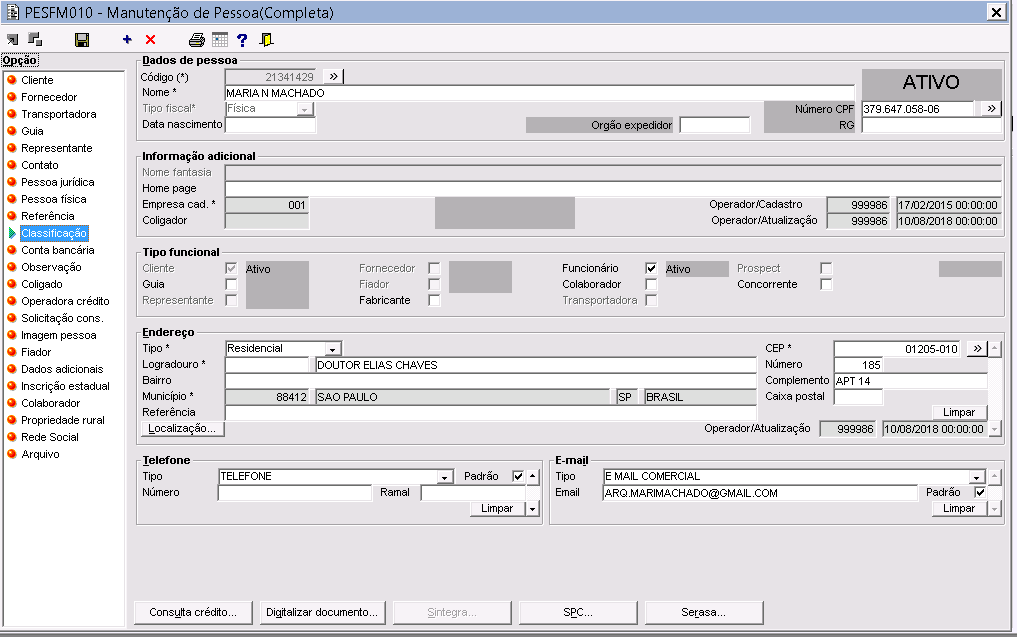Click the Serasa... button

click(x=703, y=612)
